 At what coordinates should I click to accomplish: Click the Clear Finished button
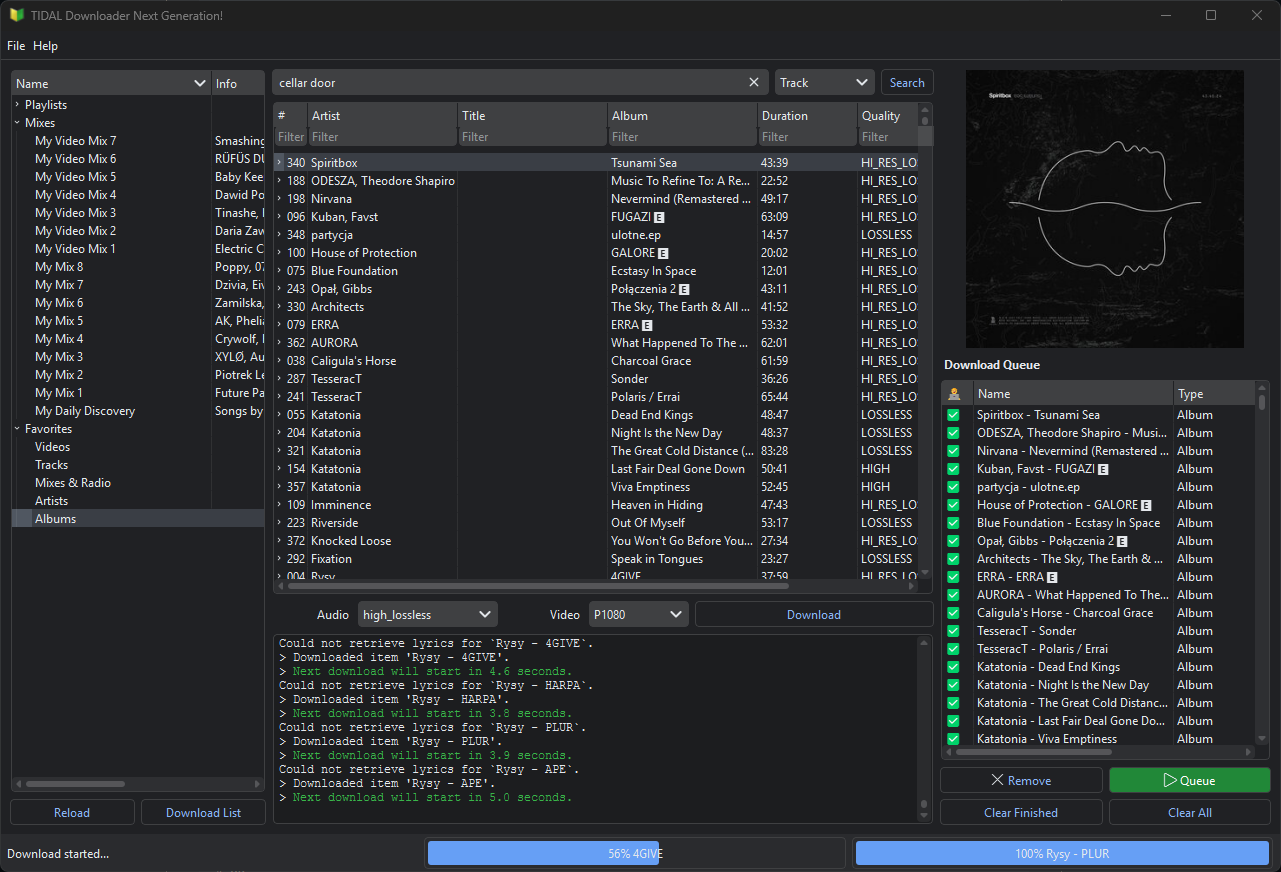pos(1020,813)
